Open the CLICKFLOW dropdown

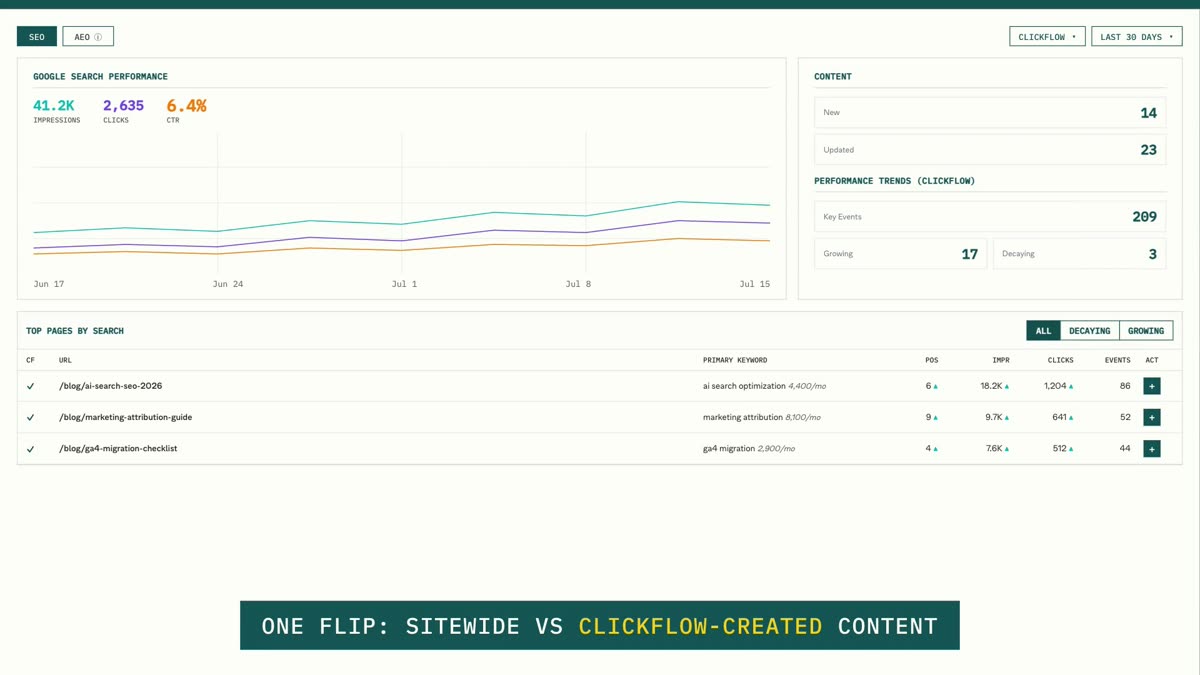[x=1047, y=37]
